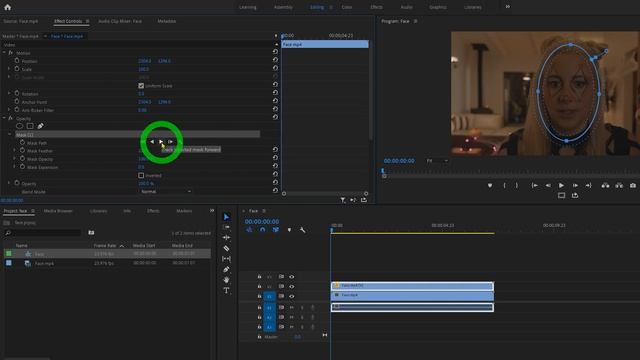Choose the Selection tool in the toolbar
The height and width of the screenshot is (360, 640).
tap(226, 217)
